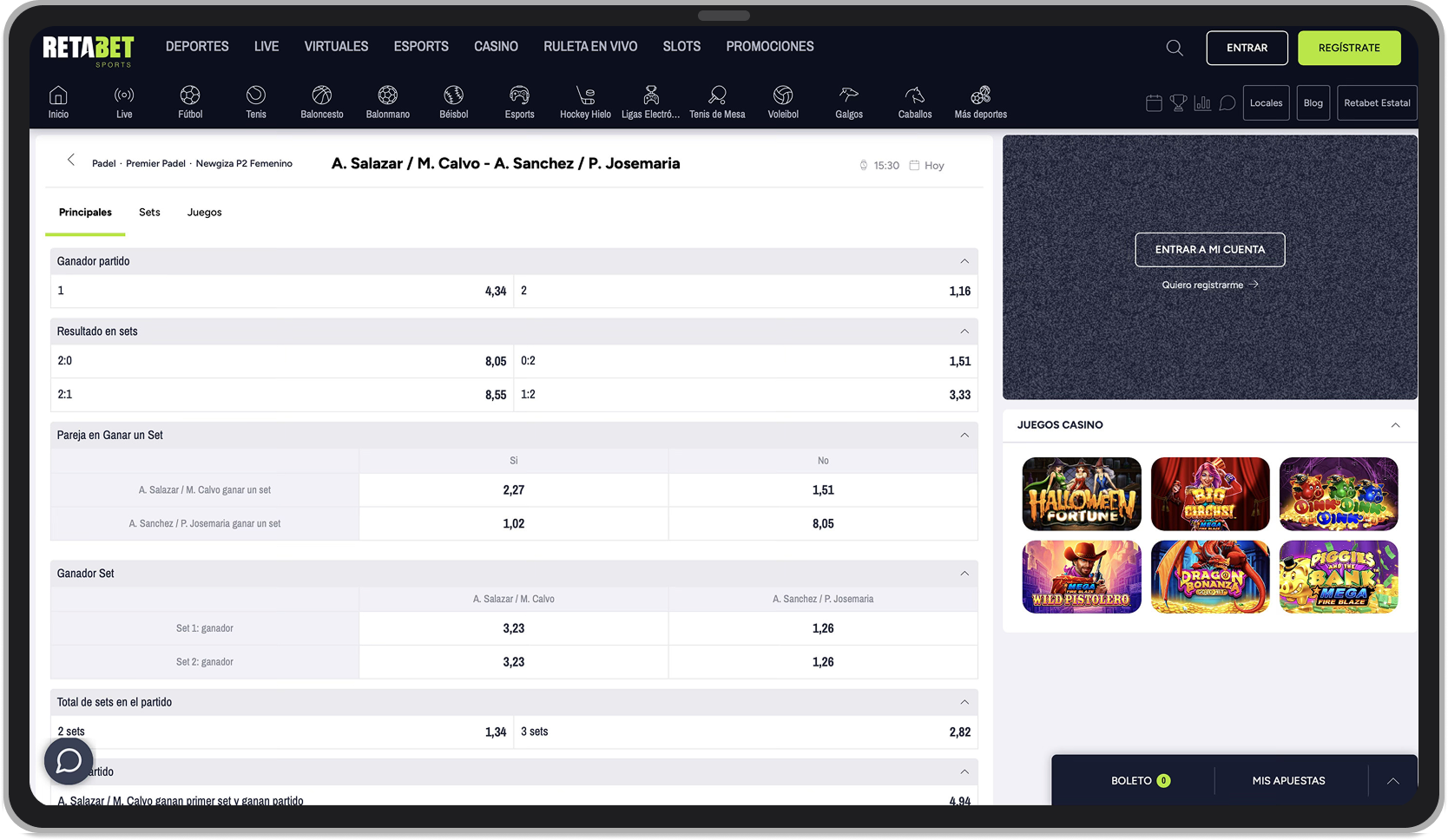Collapse the Juegos Casino panel
Viewport: 1448px width, 840px height.
coord(1395,425)
